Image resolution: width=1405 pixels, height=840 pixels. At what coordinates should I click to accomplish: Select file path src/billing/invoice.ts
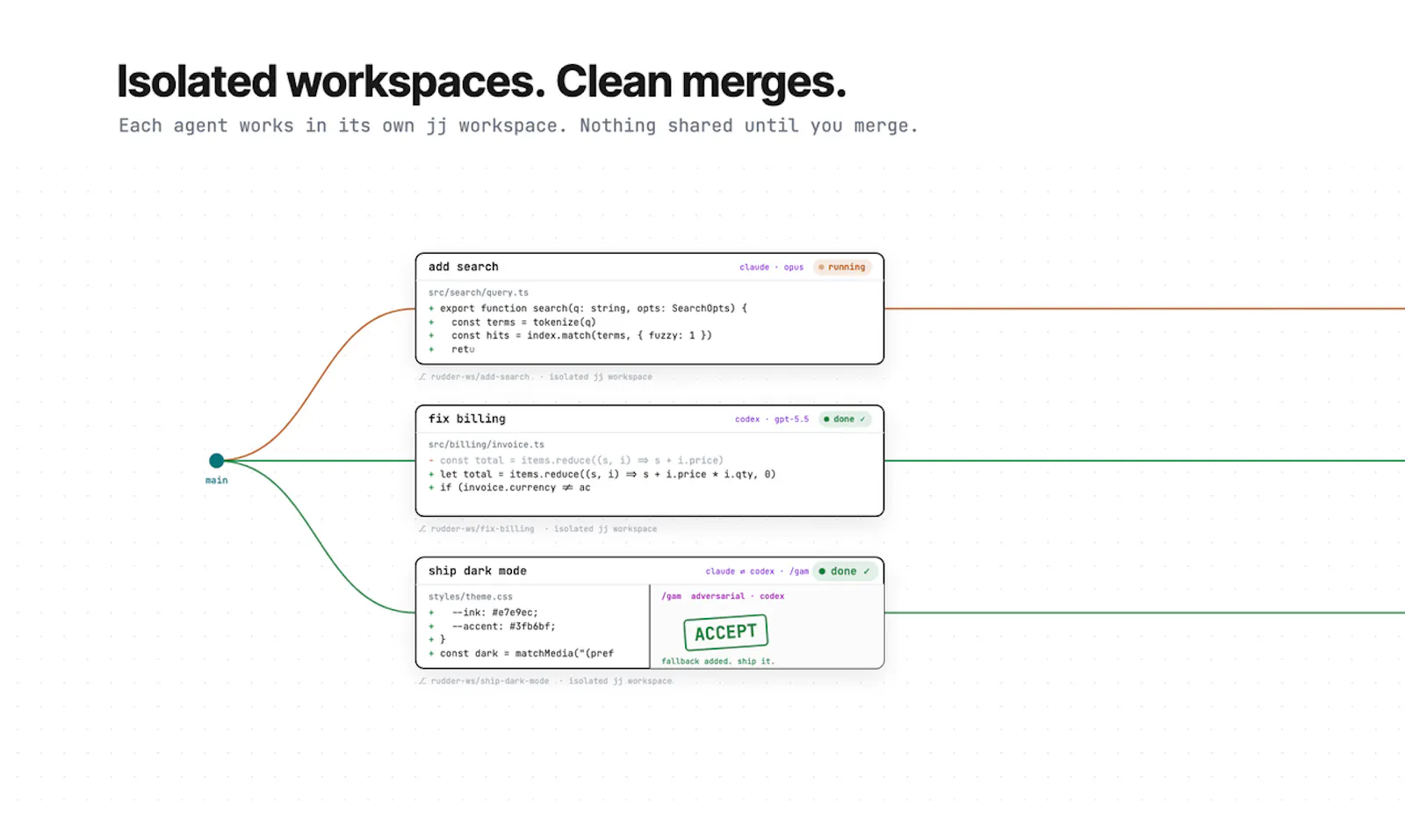486,444
